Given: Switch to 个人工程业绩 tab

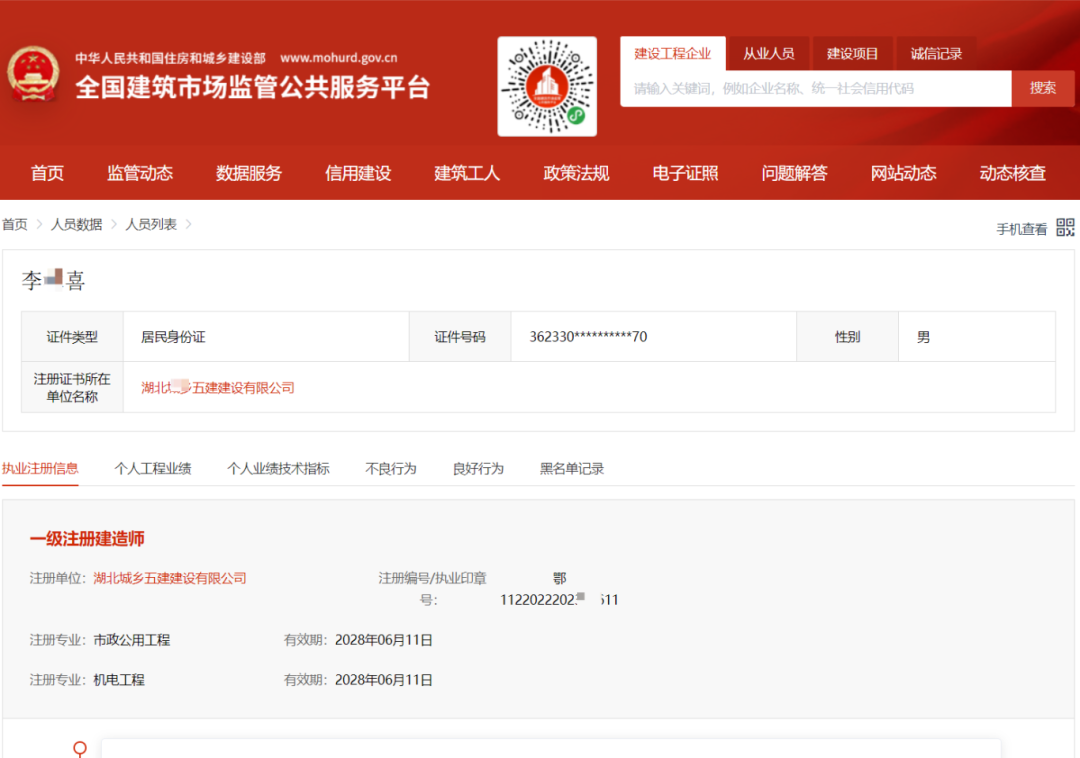Looking at the screenshot, I should pos(153,468).
